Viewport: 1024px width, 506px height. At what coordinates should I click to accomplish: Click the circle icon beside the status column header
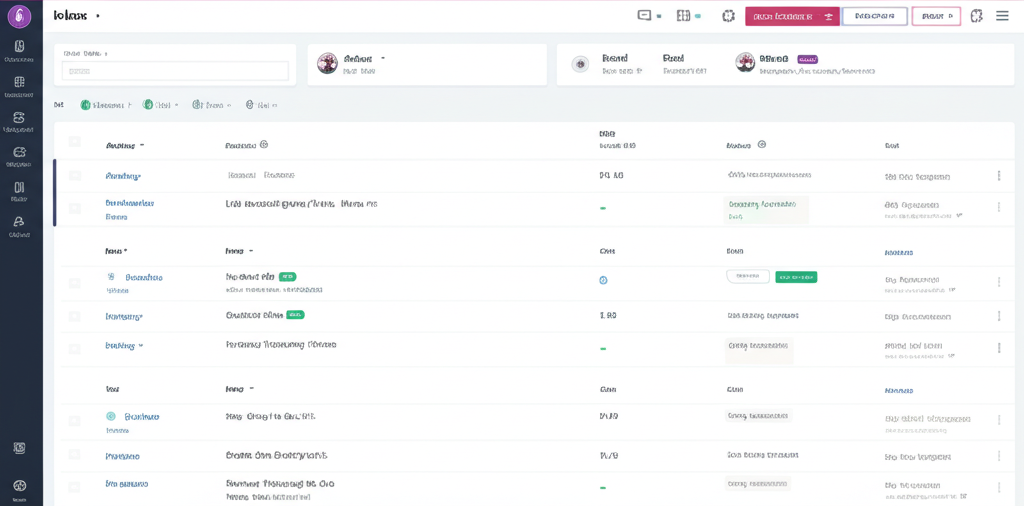pos(761,144)
